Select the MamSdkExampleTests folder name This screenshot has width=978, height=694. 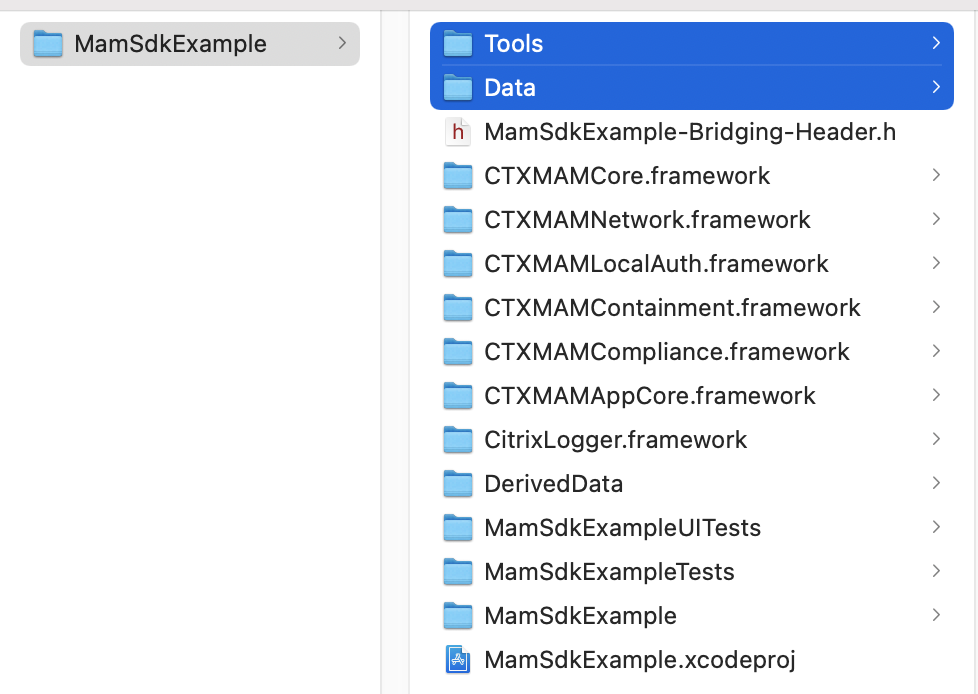click(x=609, y=572)
